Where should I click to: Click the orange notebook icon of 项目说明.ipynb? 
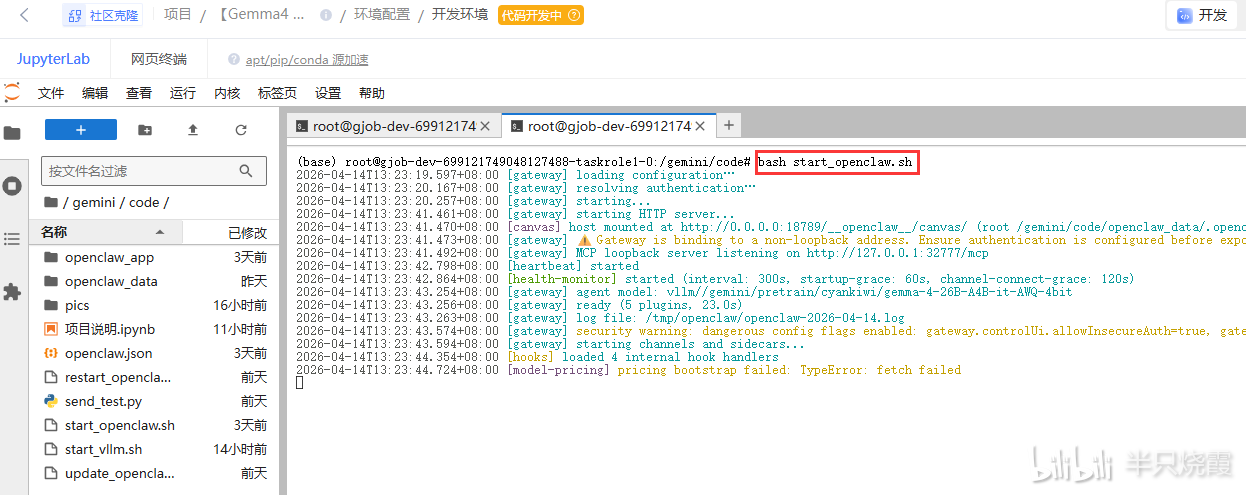[51, 329]
